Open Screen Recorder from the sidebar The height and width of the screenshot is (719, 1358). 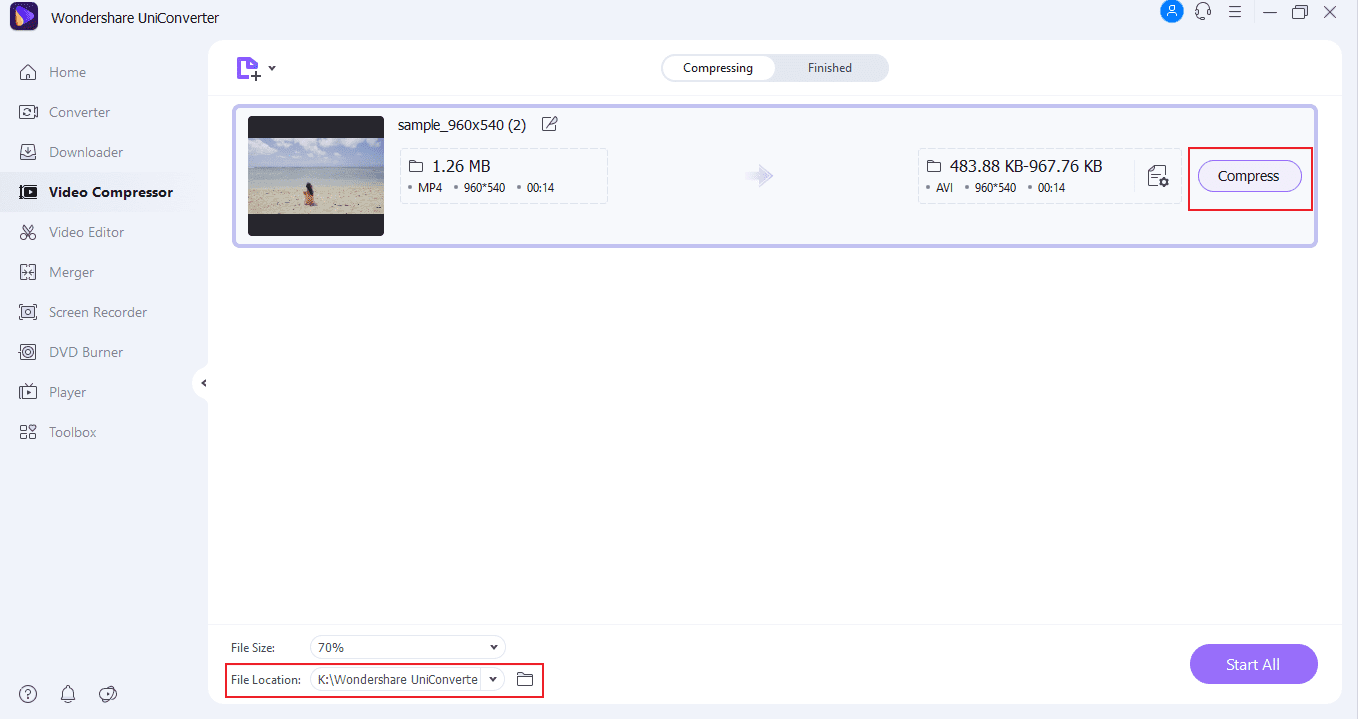point(98,312)
